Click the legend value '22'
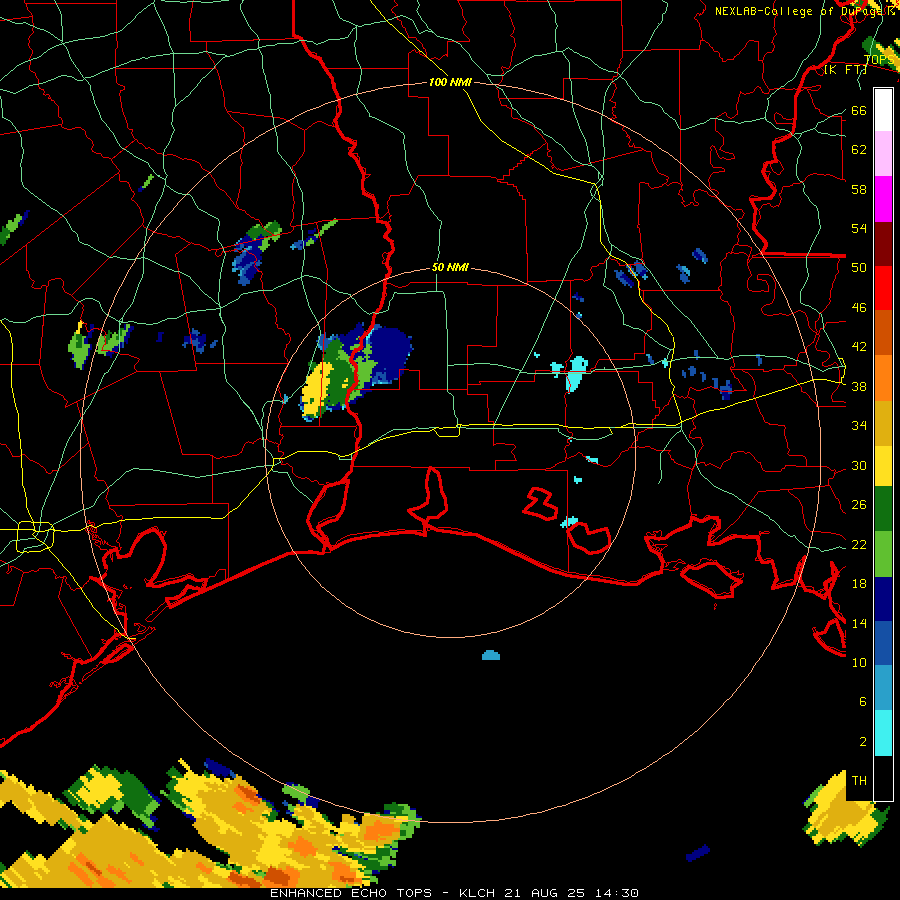Viewport: 900px width, 900px height. click(x=859, y=544)
